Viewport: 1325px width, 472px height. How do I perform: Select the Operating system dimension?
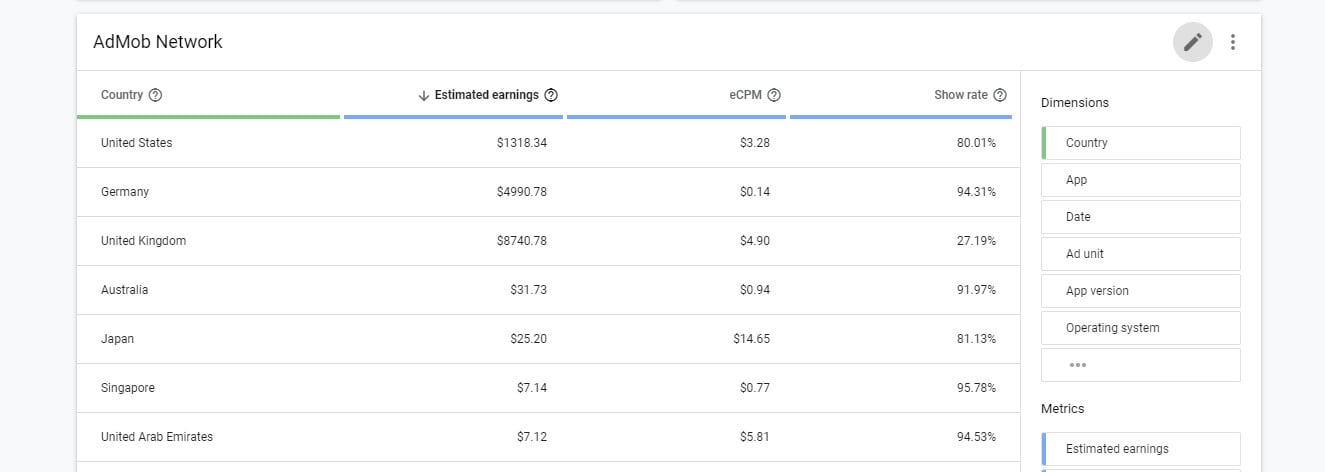(1141, 328)
